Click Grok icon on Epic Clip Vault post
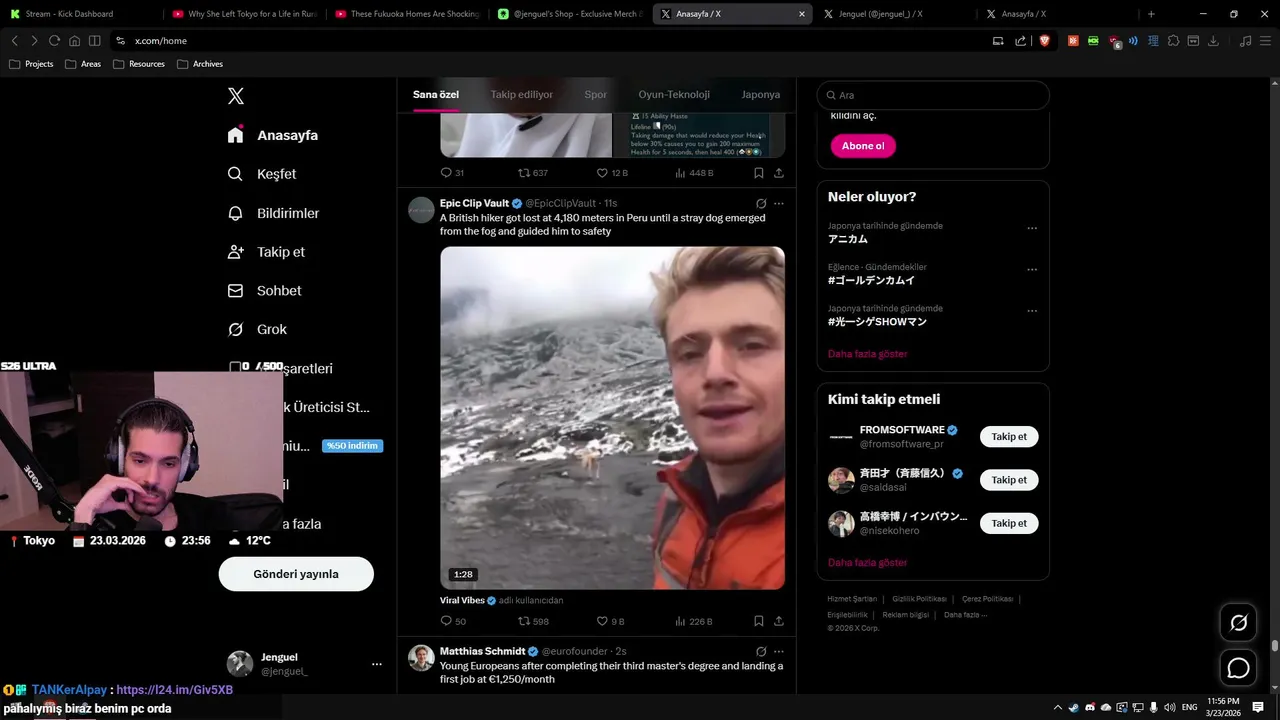Viewport: 1280px width, 720px height. pyautogui.click(x=761, y=203)
